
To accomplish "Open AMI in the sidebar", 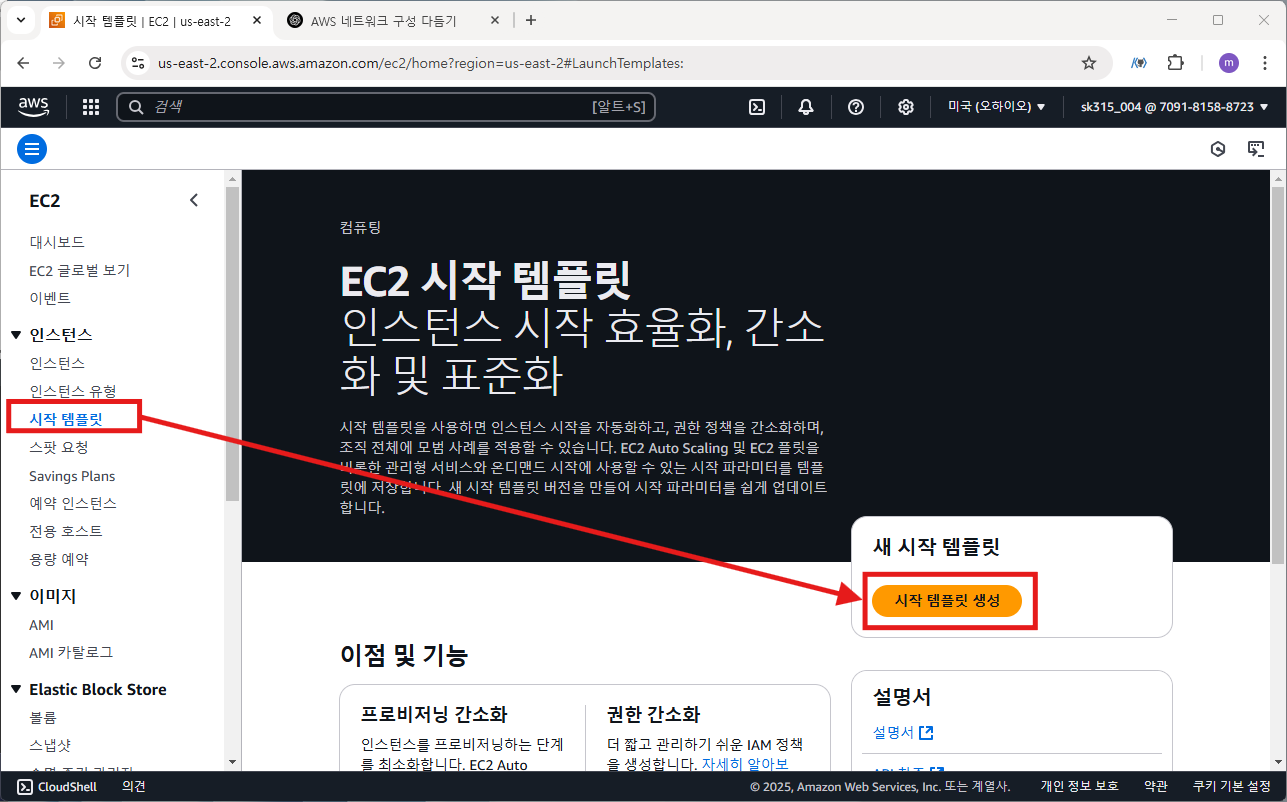I will (42, 625).
